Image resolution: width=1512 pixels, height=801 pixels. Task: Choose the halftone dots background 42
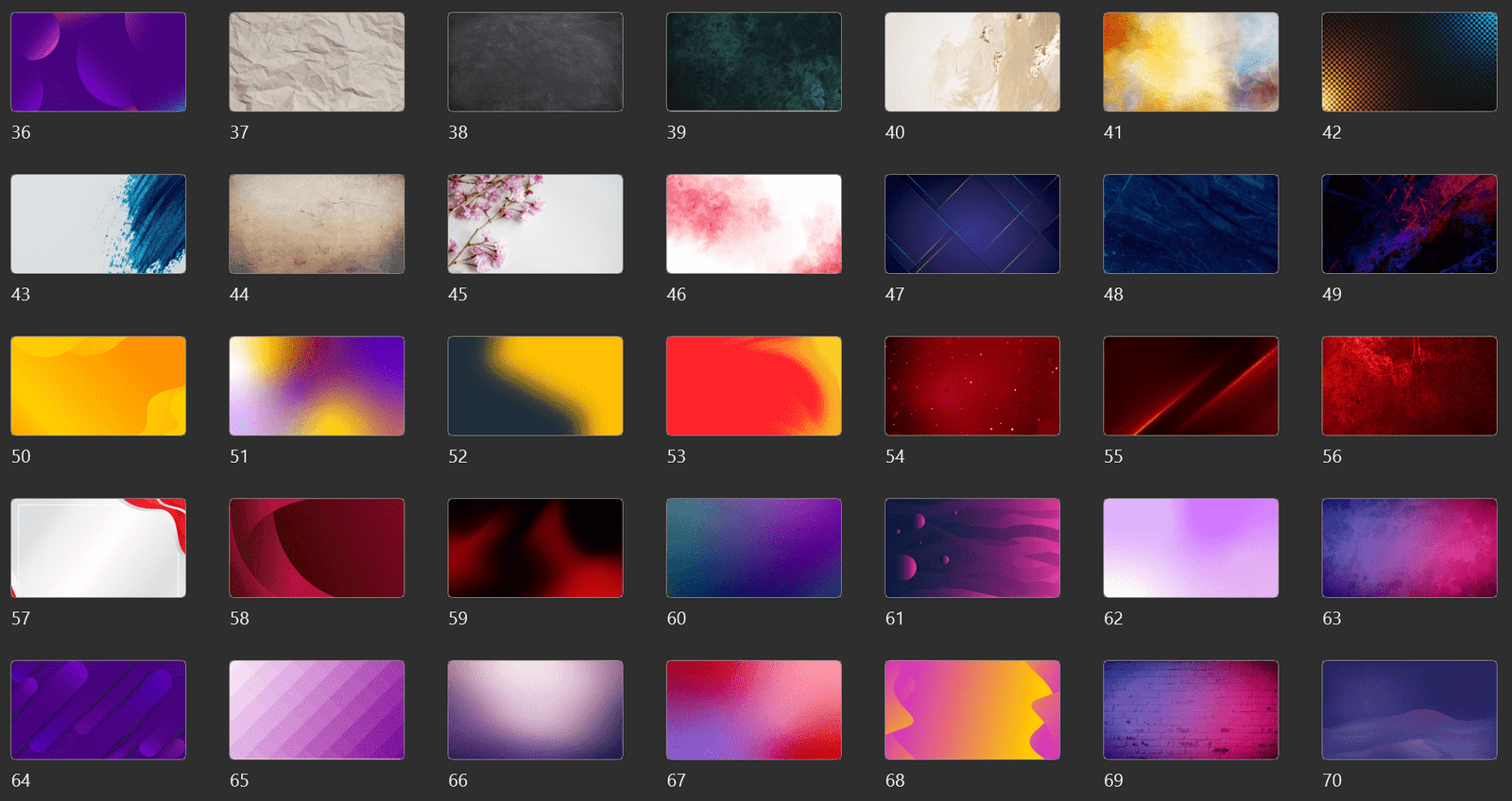[1409, 62]
